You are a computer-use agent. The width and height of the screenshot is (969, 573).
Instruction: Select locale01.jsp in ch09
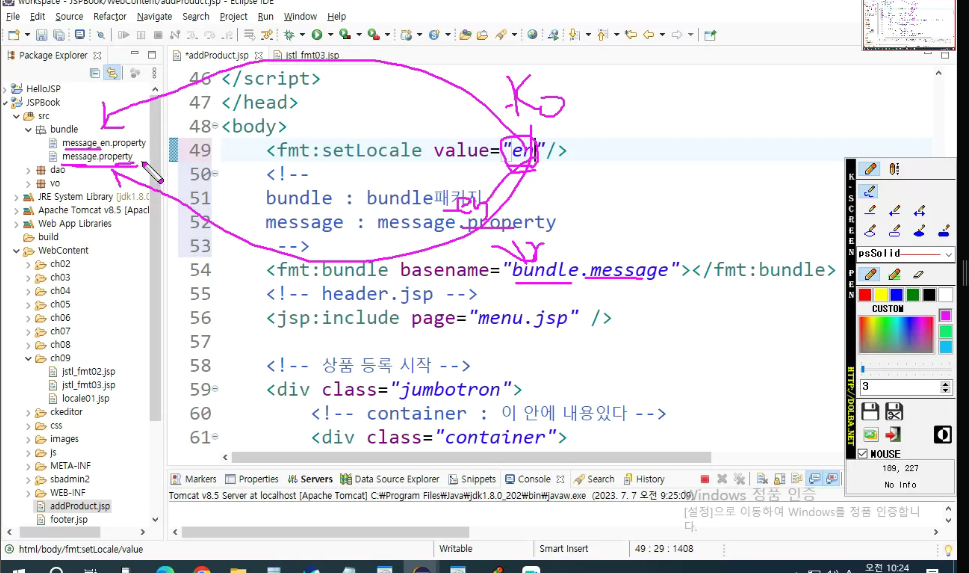pyautogui.click(x=85, y=399)
